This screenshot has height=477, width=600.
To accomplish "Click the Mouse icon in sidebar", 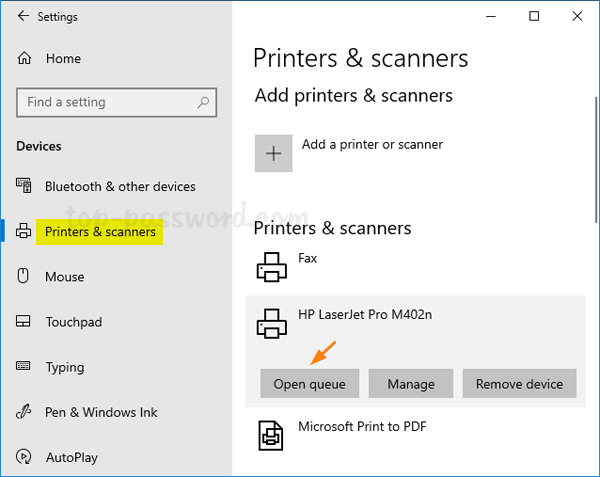I will [x=25, y=277].
